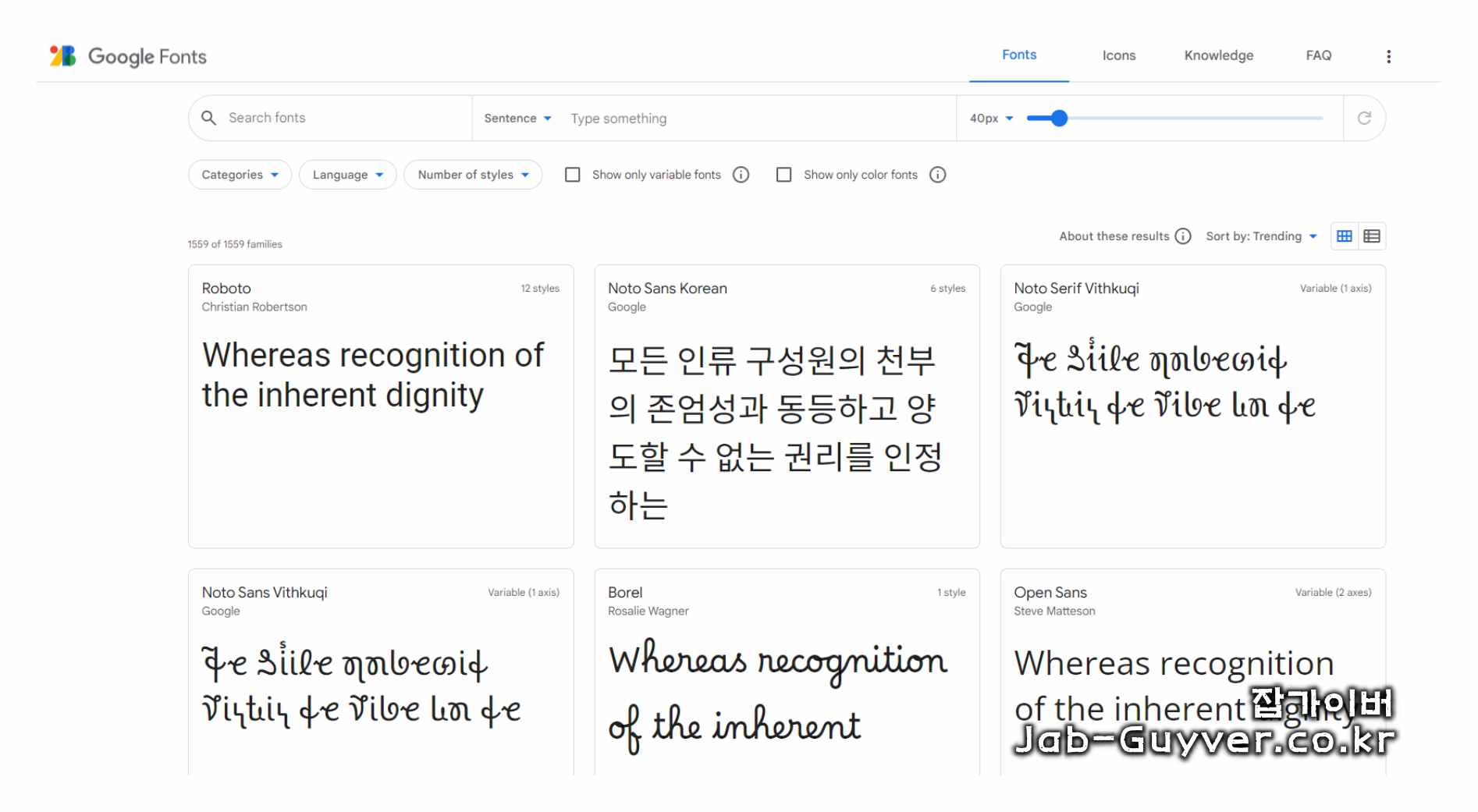1478x812 pixels.
Task: Open the Noto Serif Vithkuqi font card
Action: click(1192, 406)
